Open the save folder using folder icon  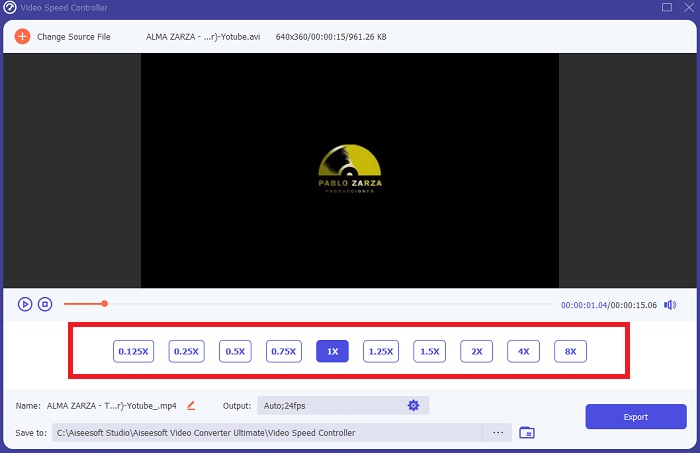point(527,432)
